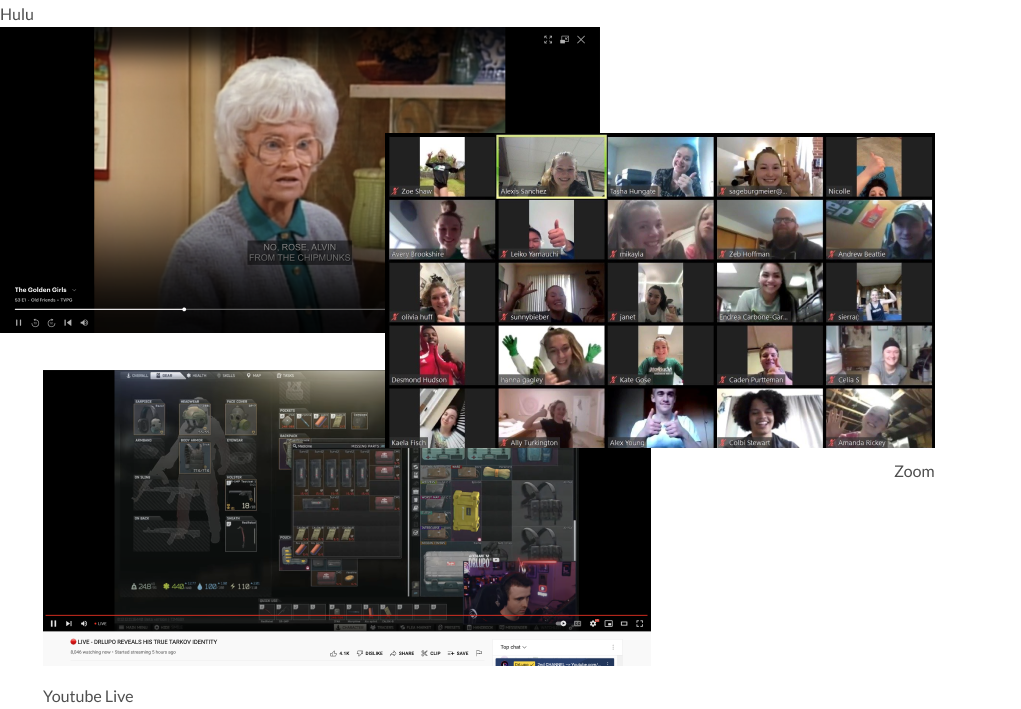Image resolution: width=1021 pixels, height=709 pixels.
Task: Click 'Leiko Yamauchi' name label
Action: (x=534, y=255)
